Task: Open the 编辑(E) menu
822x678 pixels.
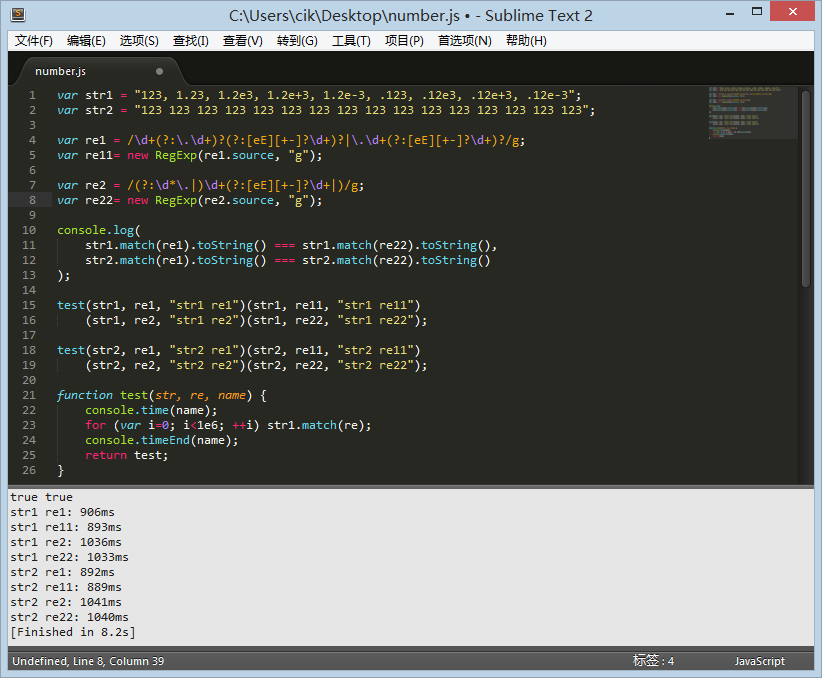Action: [86, 41]
